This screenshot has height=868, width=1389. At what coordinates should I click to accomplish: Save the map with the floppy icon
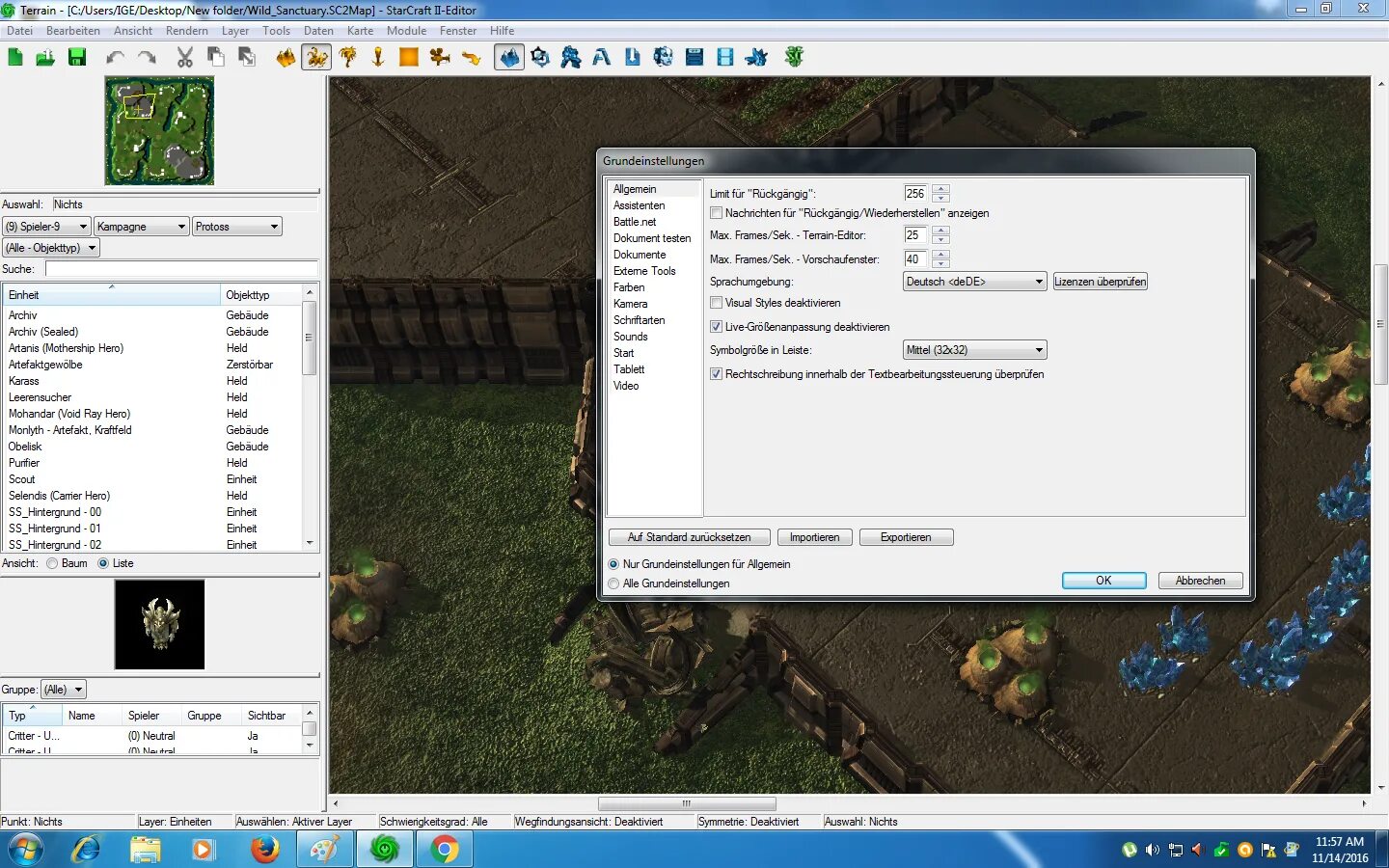pyautogui.click(x=77, y=58)
